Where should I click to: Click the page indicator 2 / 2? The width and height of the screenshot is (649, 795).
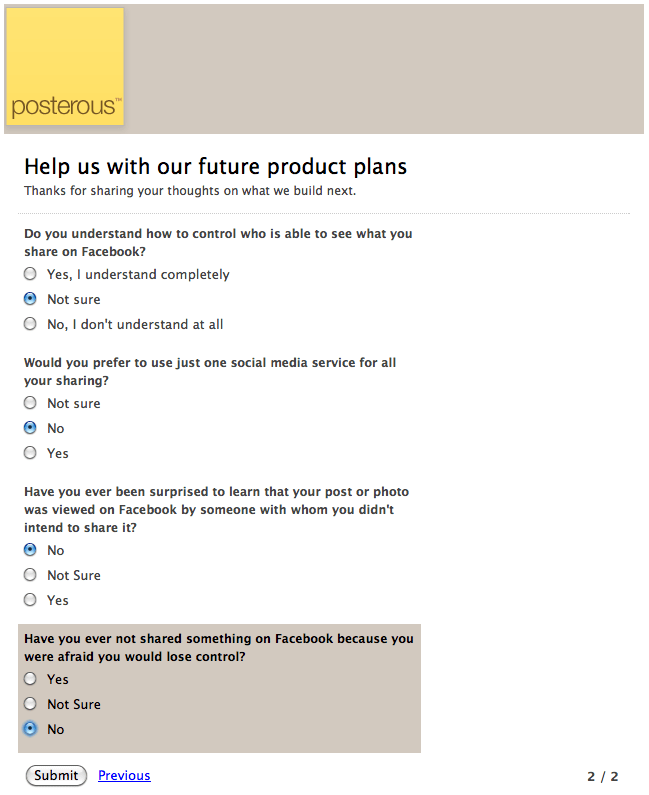tap(602, 776)
